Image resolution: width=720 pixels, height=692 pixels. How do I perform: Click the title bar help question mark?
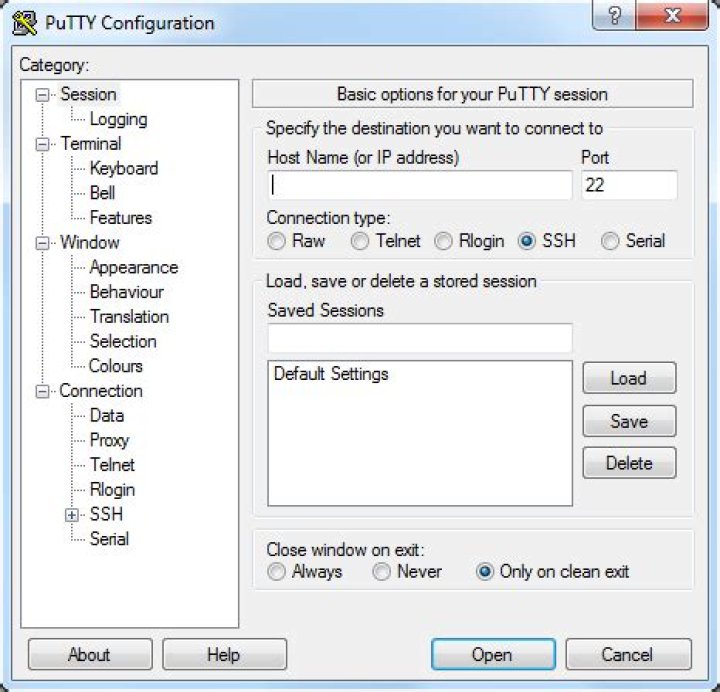pyautogui.click(x=614, y=18)
